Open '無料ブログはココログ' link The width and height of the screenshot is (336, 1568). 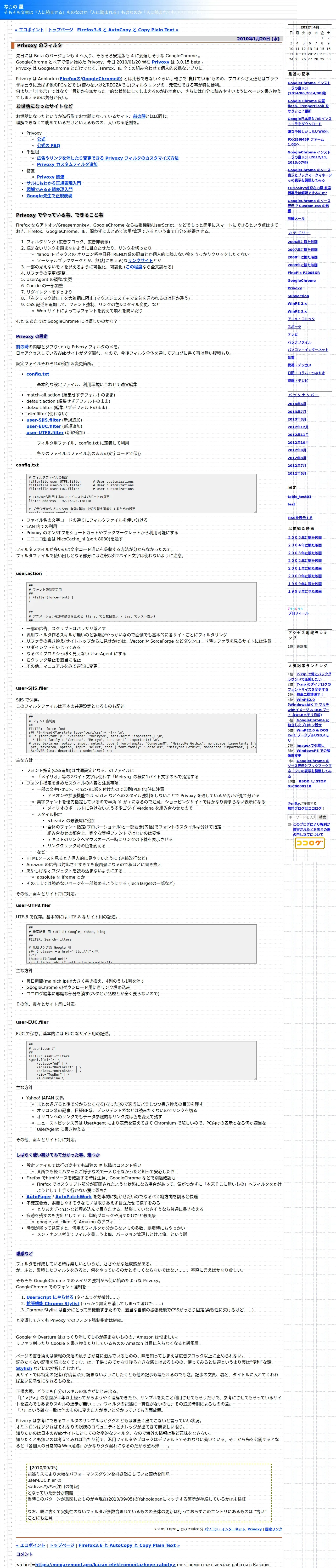[x=305, y=808]
